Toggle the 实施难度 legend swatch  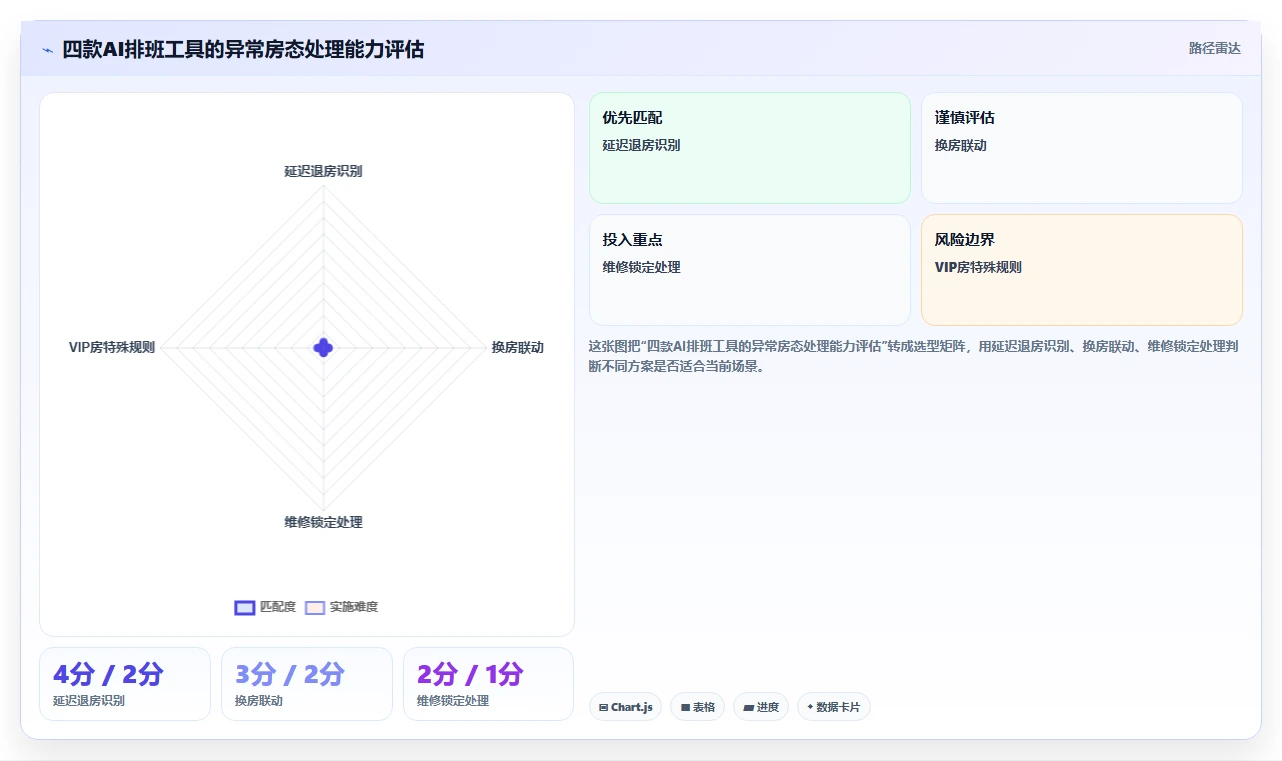(315, 607)
